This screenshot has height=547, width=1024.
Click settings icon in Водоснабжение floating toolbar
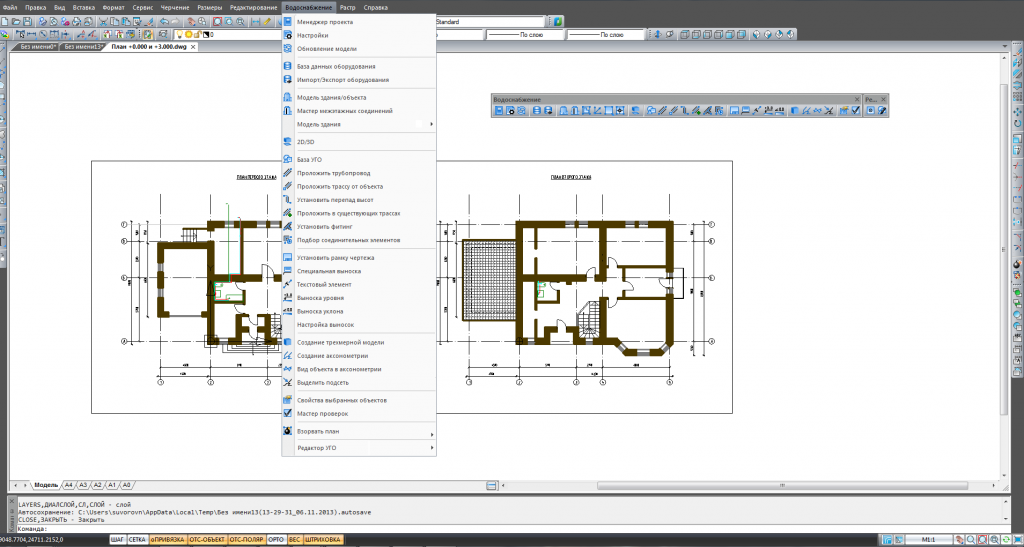pyautogui.click(x=511, y=110)
